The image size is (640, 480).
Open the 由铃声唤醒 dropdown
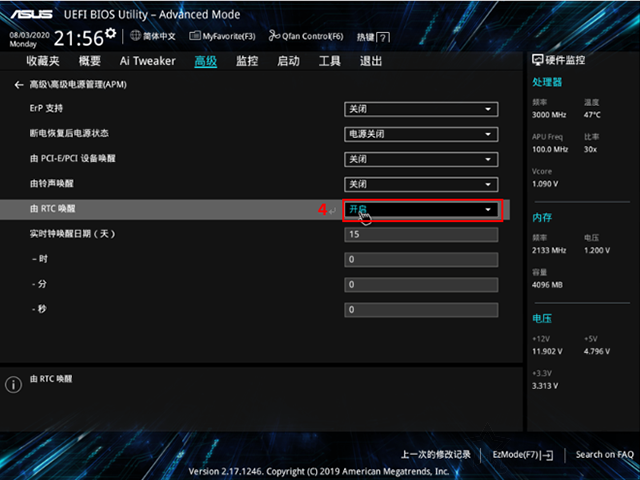(421, 184)
